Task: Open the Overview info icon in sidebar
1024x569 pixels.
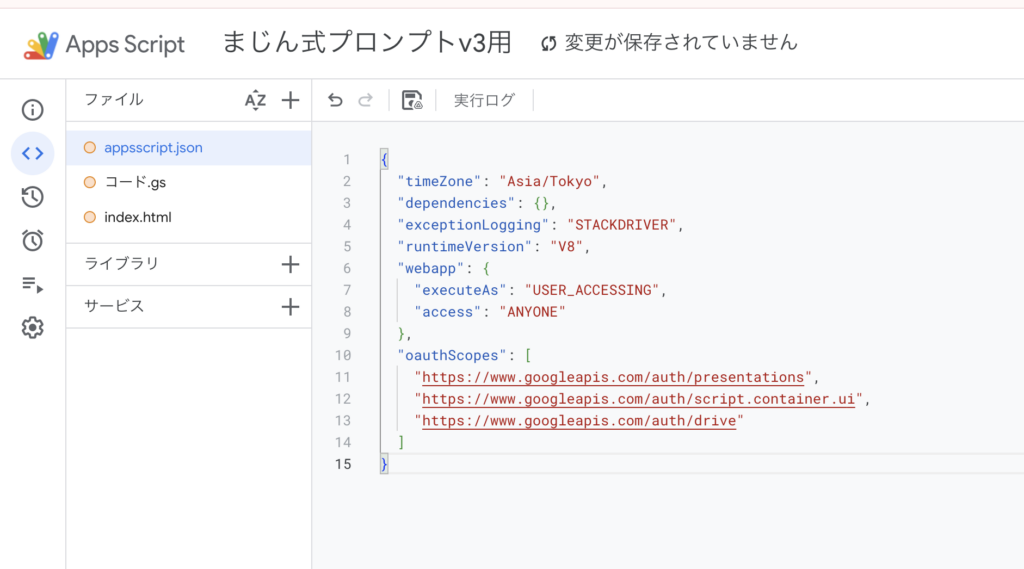Action: tap(32, 110)
